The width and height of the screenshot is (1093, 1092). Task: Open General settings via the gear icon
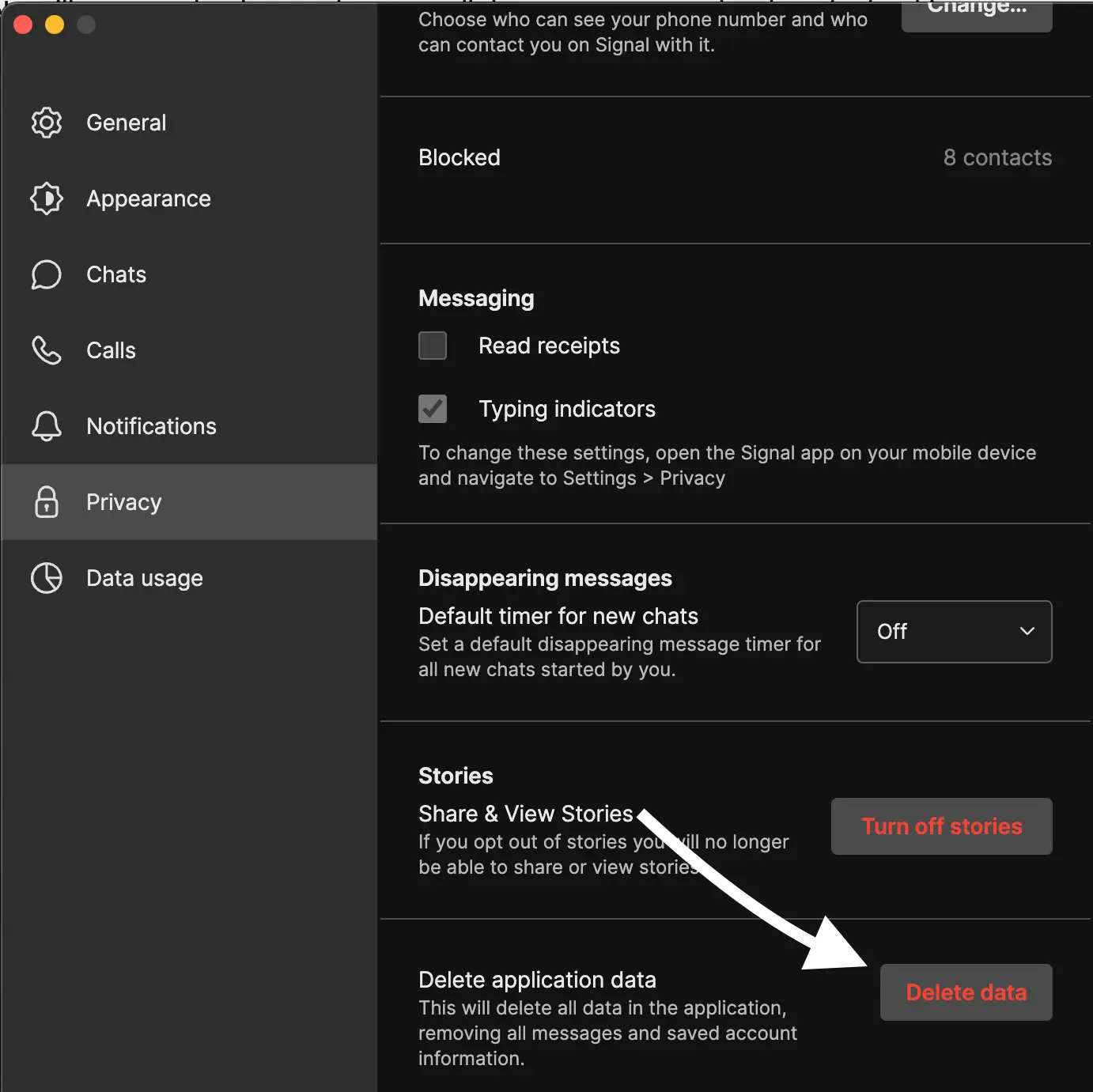[x=46, y=123]
